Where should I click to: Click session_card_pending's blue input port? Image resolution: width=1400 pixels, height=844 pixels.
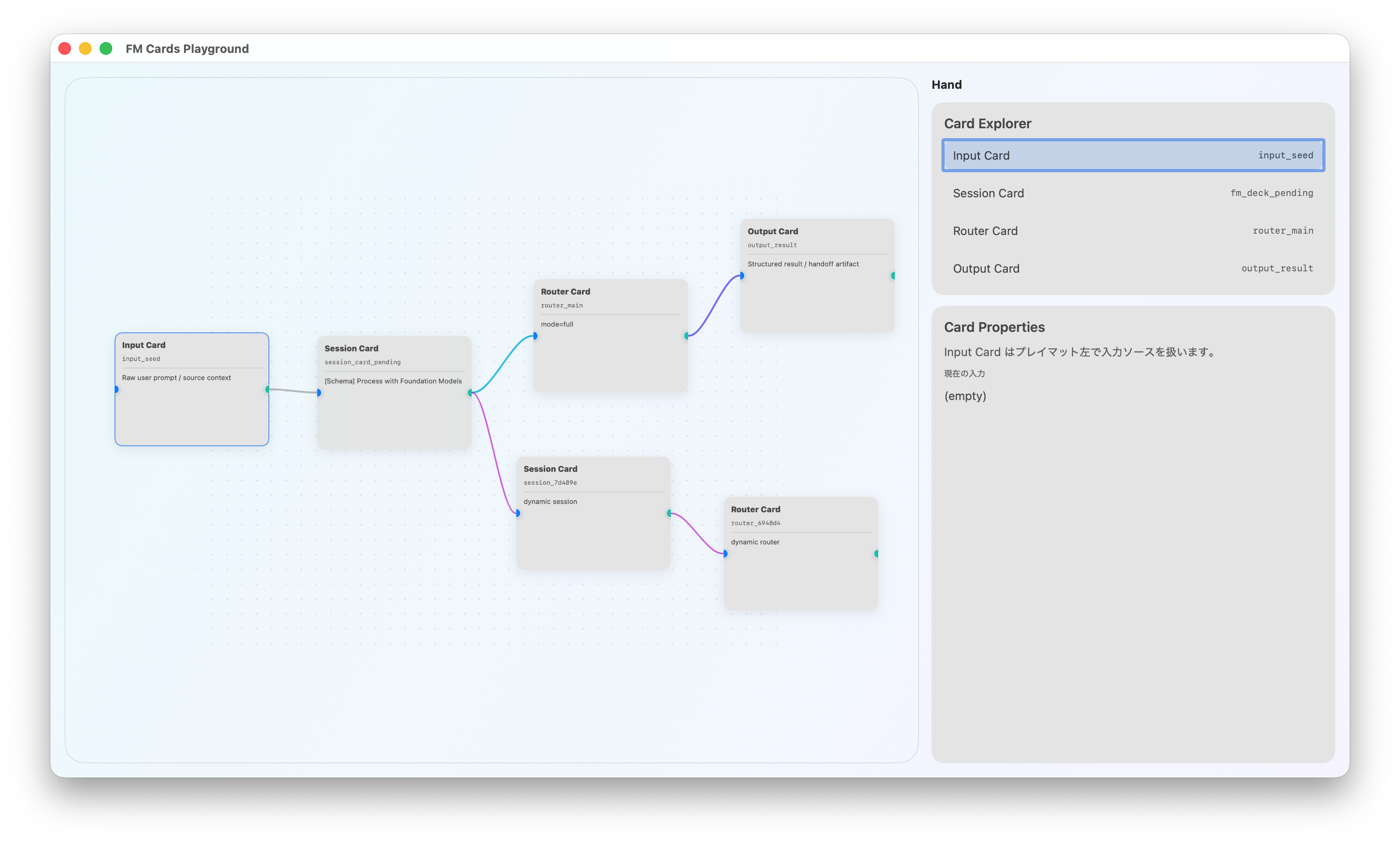click(x=319, y=393)
